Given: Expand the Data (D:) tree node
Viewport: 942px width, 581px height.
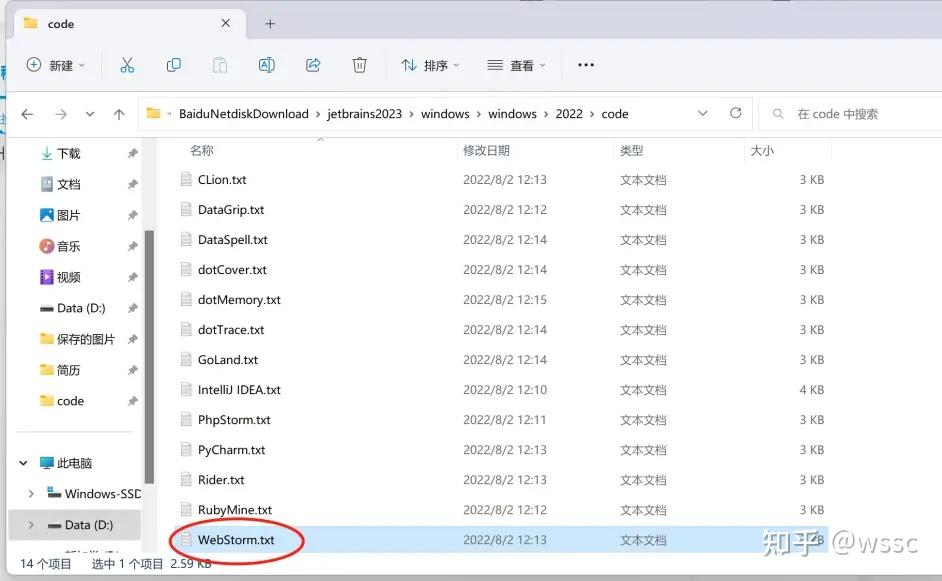Looking at the screenshot, I should [31, 525].
